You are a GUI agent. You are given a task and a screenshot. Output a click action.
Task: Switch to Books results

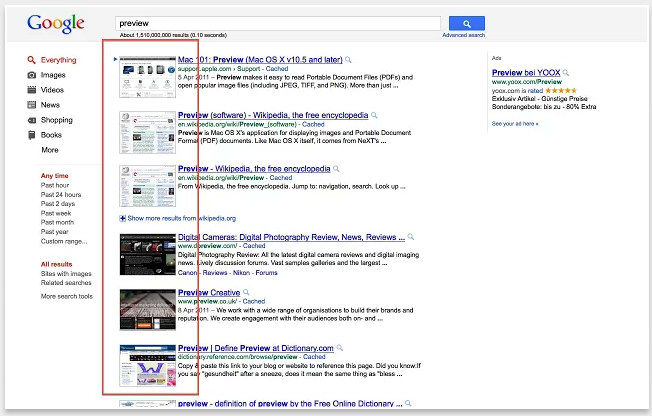[51, 135]
